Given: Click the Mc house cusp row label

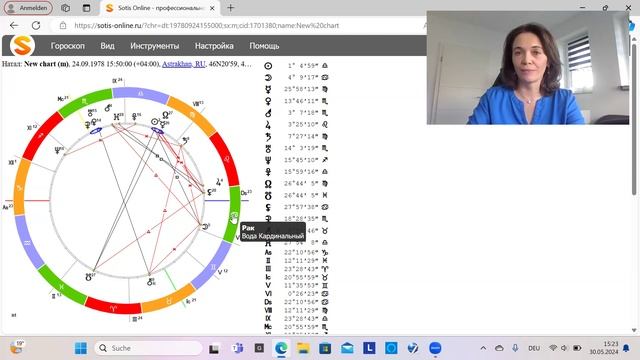Looking at the screenshot, I should tap(268, 327).
